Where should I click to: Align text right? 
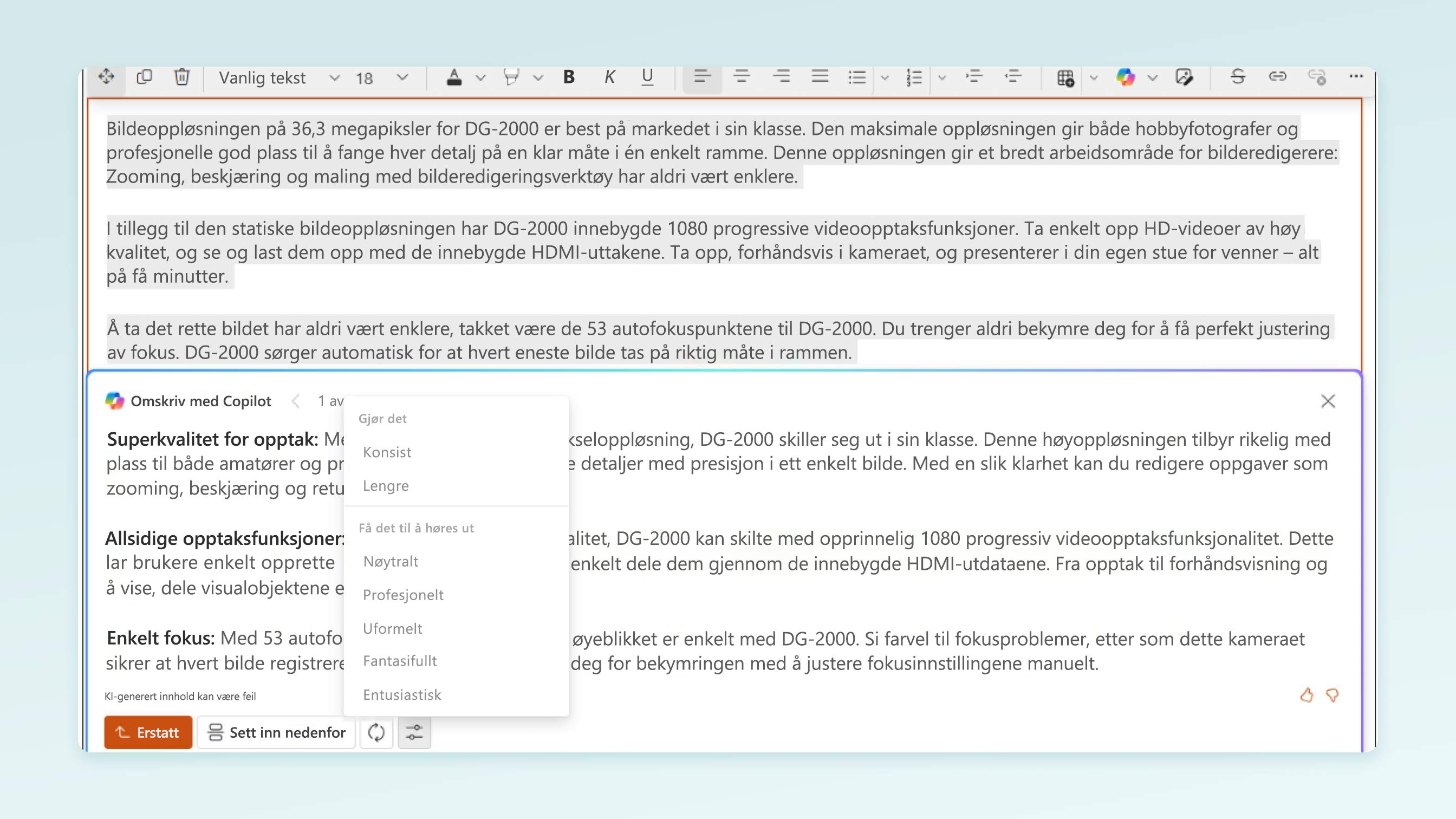pyautogui.click(x=781, y=76)
